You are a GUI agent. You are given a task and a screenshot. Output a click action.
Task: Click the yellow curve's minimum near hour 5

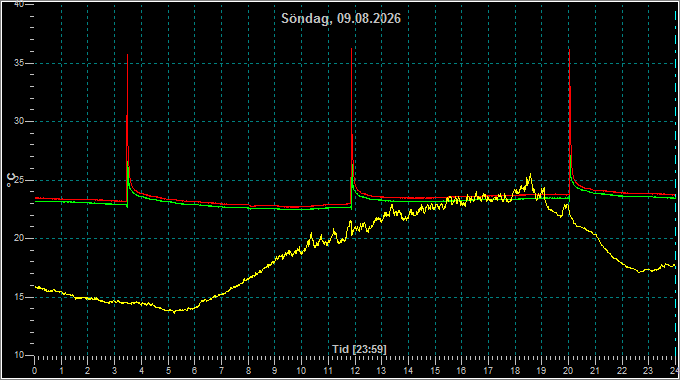[x=174, y=311]
